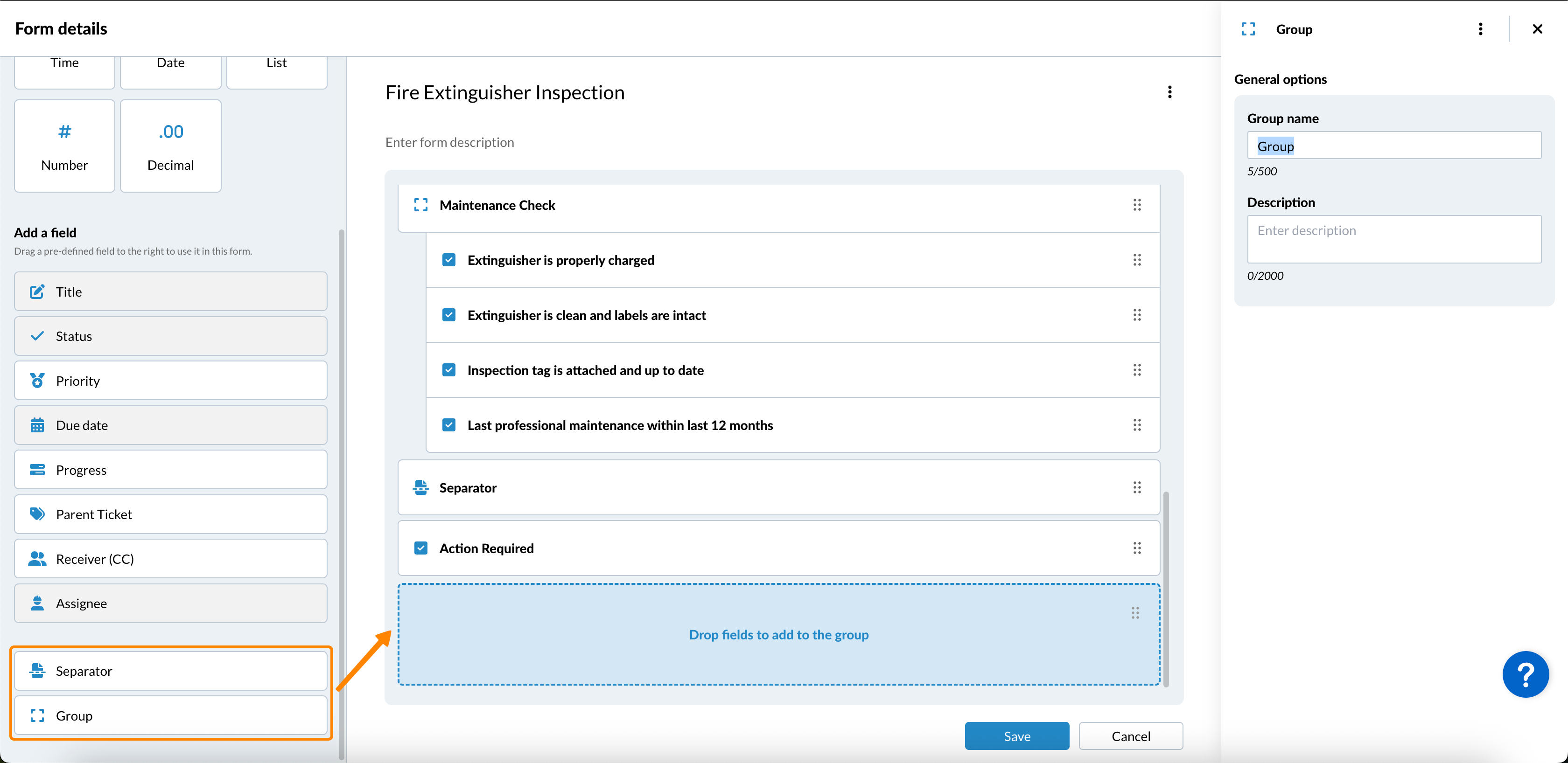Image resolution: width=1568 pixels, height=763 pixels.
Task: Toggle Inspection tag is attached checkbox
Action: [448, 370]
